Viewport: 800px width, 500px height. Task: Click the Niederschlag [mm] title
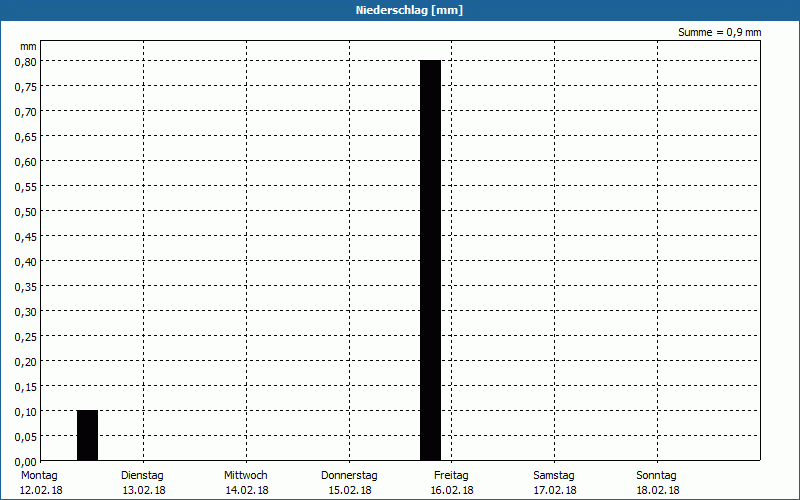pyautogui.click(x=409, y=10)
